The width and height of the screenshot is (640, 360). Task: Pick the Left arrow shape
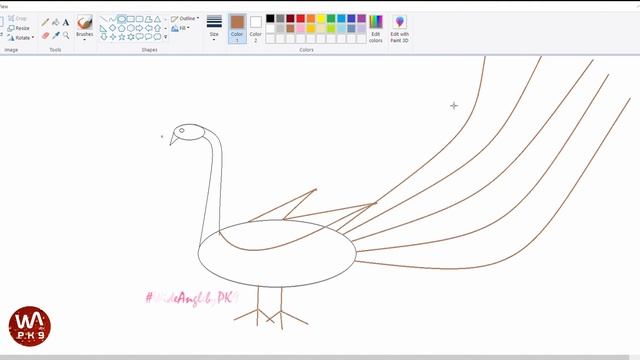click(x=149, y=28)
